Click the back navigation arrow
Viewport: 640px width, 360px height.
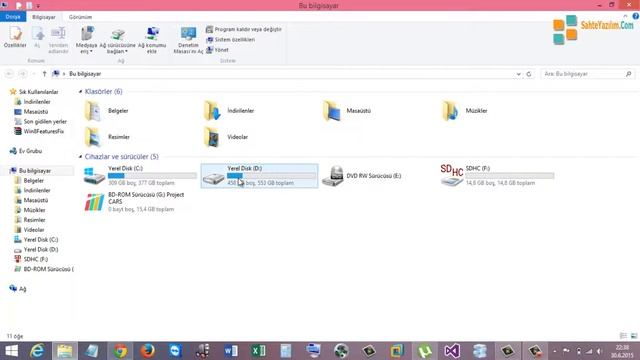click(9, 74)
